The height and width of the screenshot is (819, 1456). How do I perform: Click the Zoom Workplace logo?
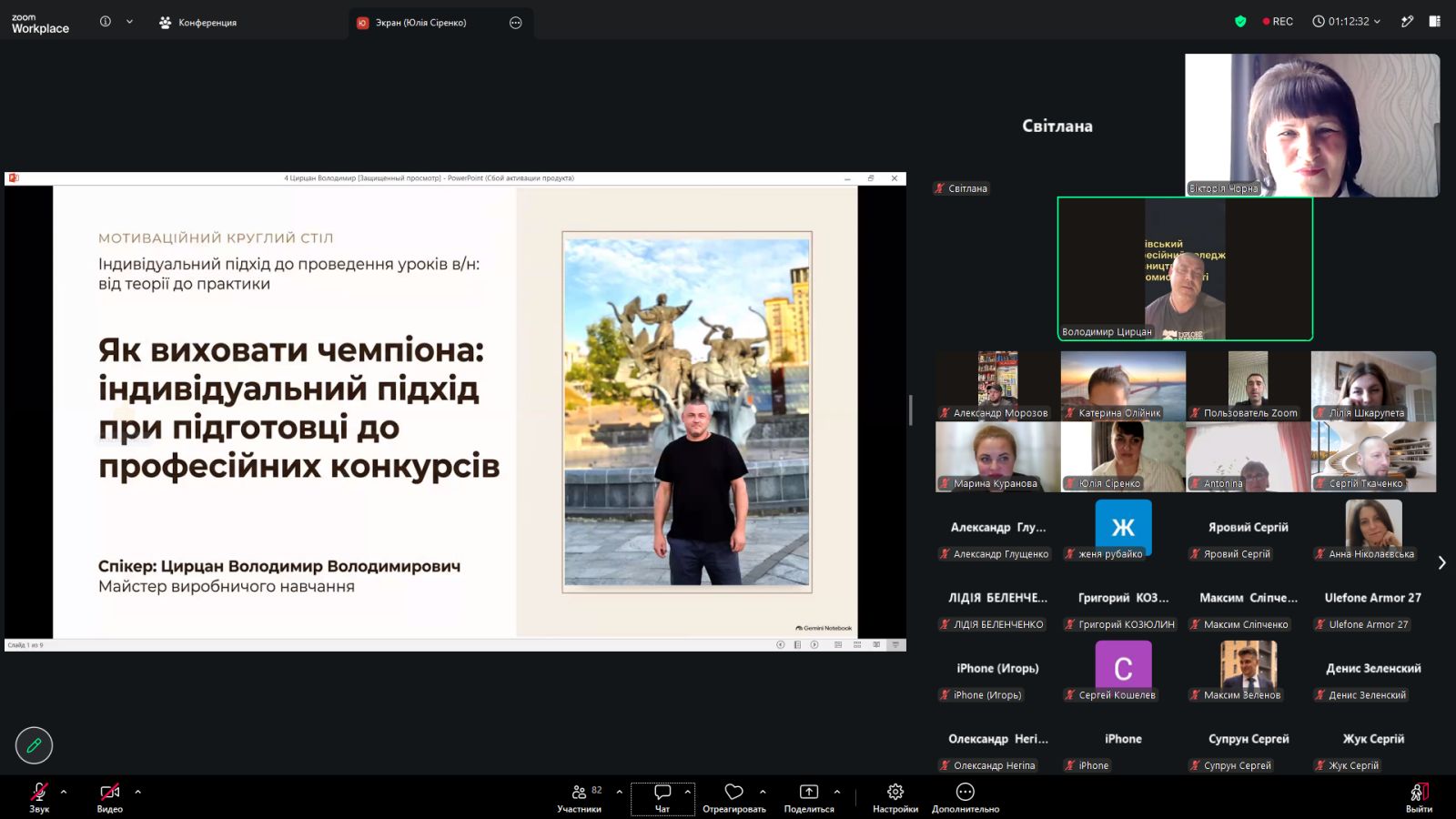pyautogui.click(x=40, y=23)
